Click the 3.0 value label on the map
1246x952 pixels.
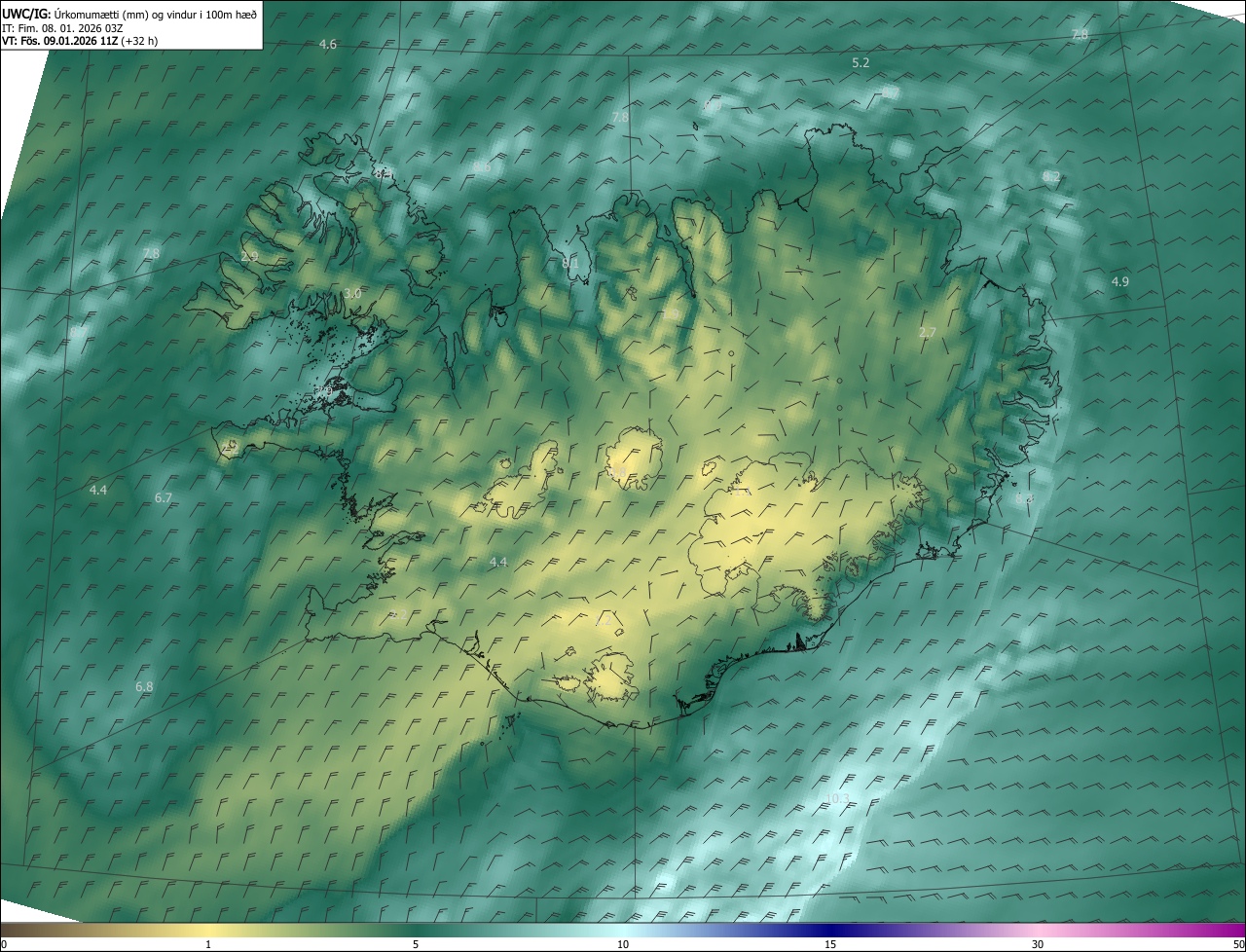(x=352, y=294)
